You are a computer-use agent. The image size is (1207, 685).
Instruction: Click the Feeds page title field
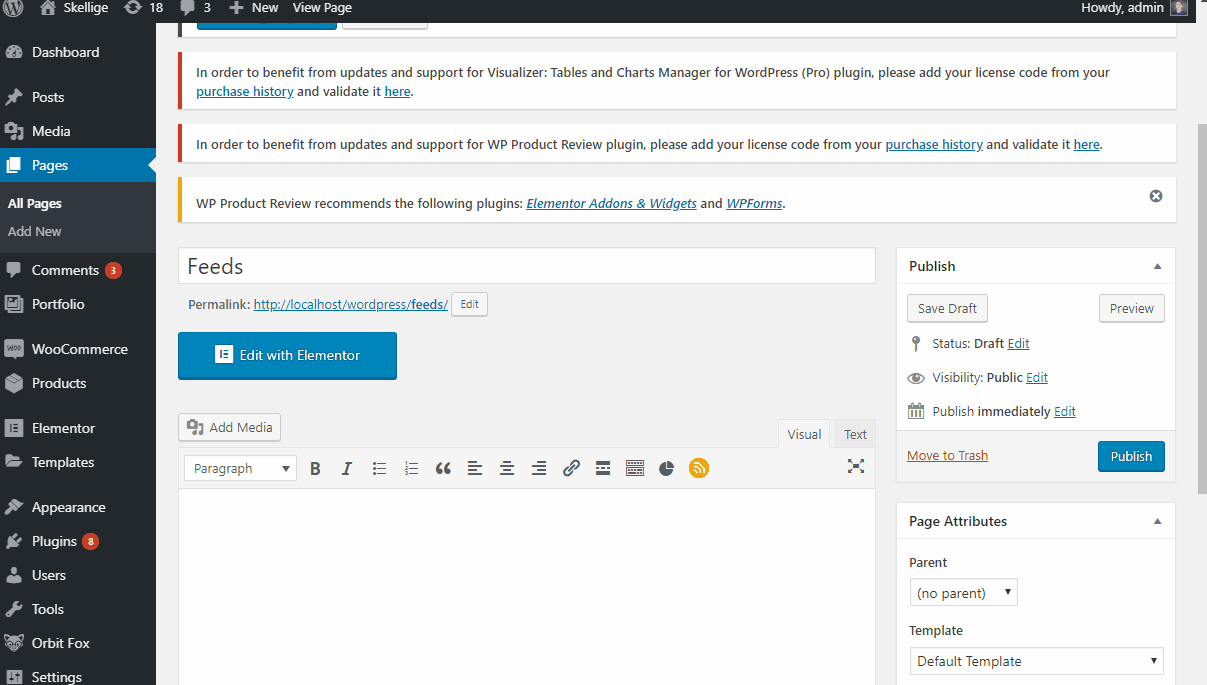526,266
